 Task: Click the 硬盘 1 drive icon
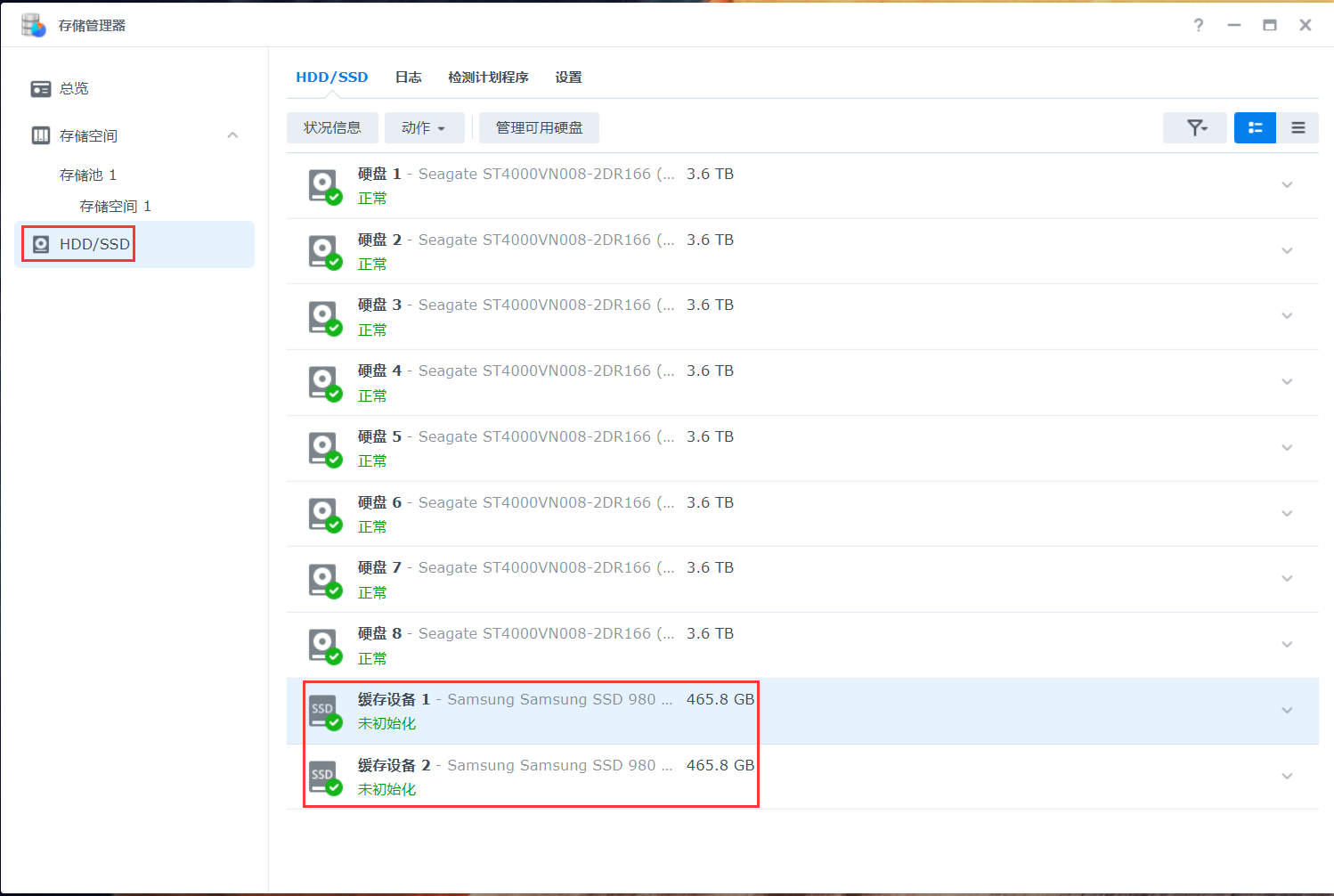tap(324, 186)
